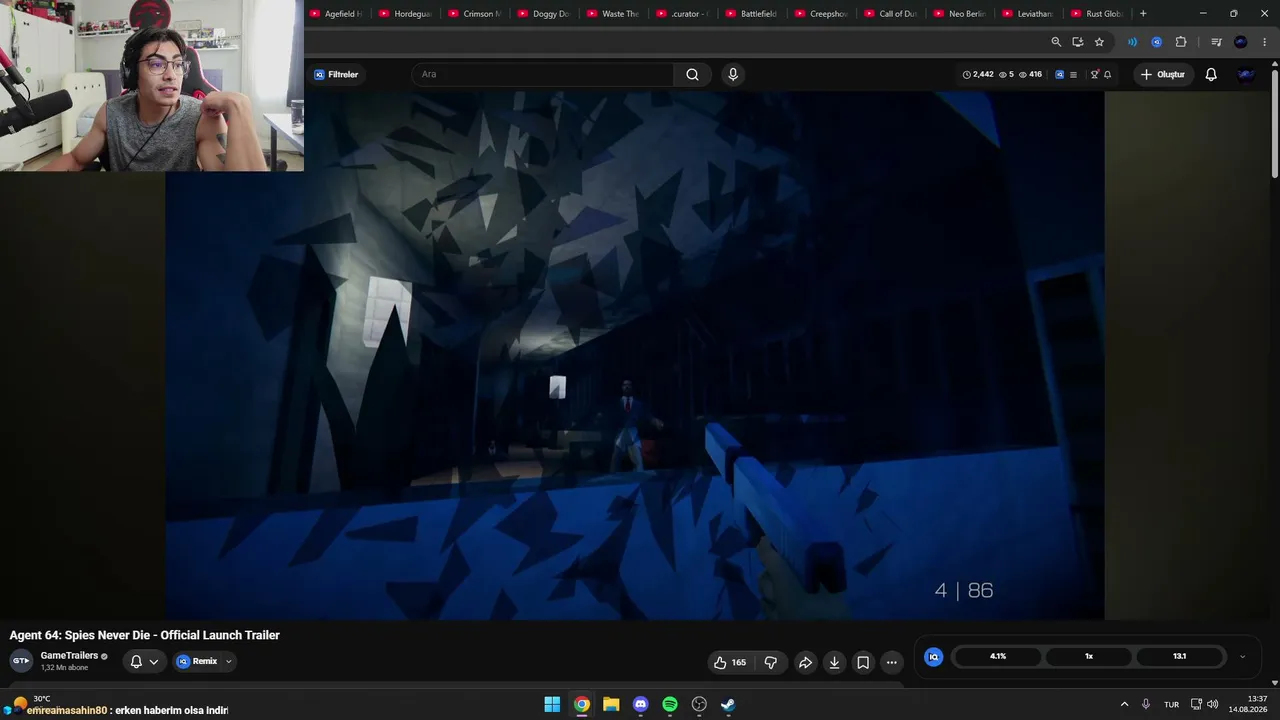
Task: Click the browser zoom magnifier icon
Action: pyautogui.click(x=1056, y=42)
